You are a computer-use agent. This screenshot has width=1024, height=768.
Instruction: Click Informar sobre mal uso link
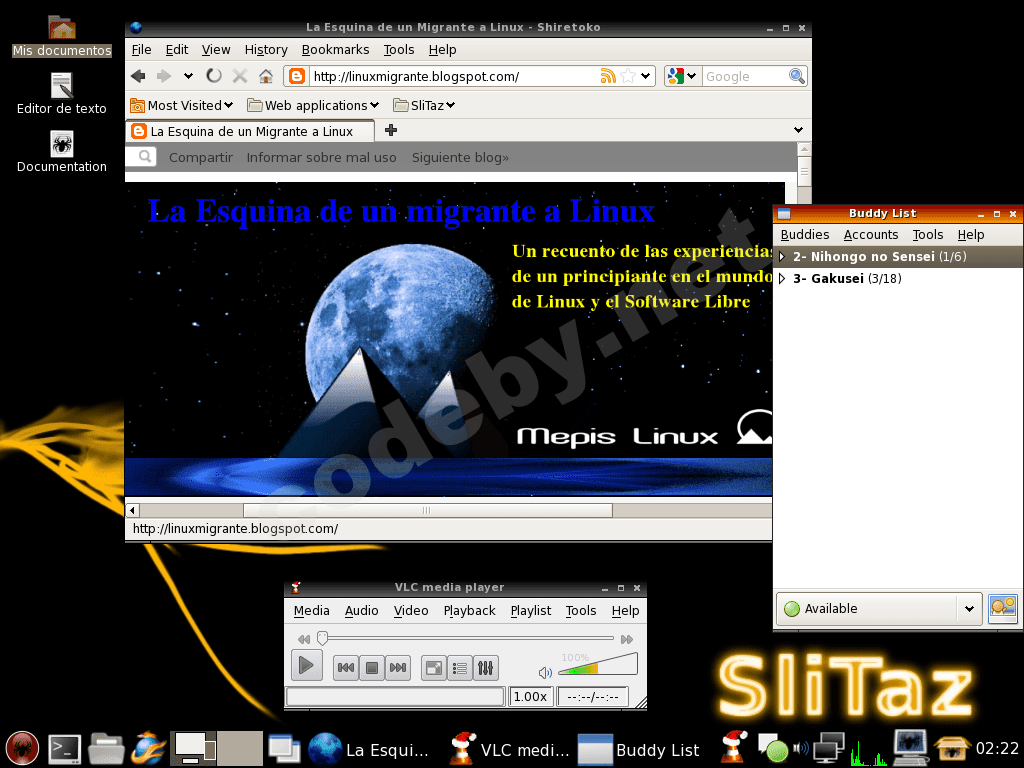321,157
